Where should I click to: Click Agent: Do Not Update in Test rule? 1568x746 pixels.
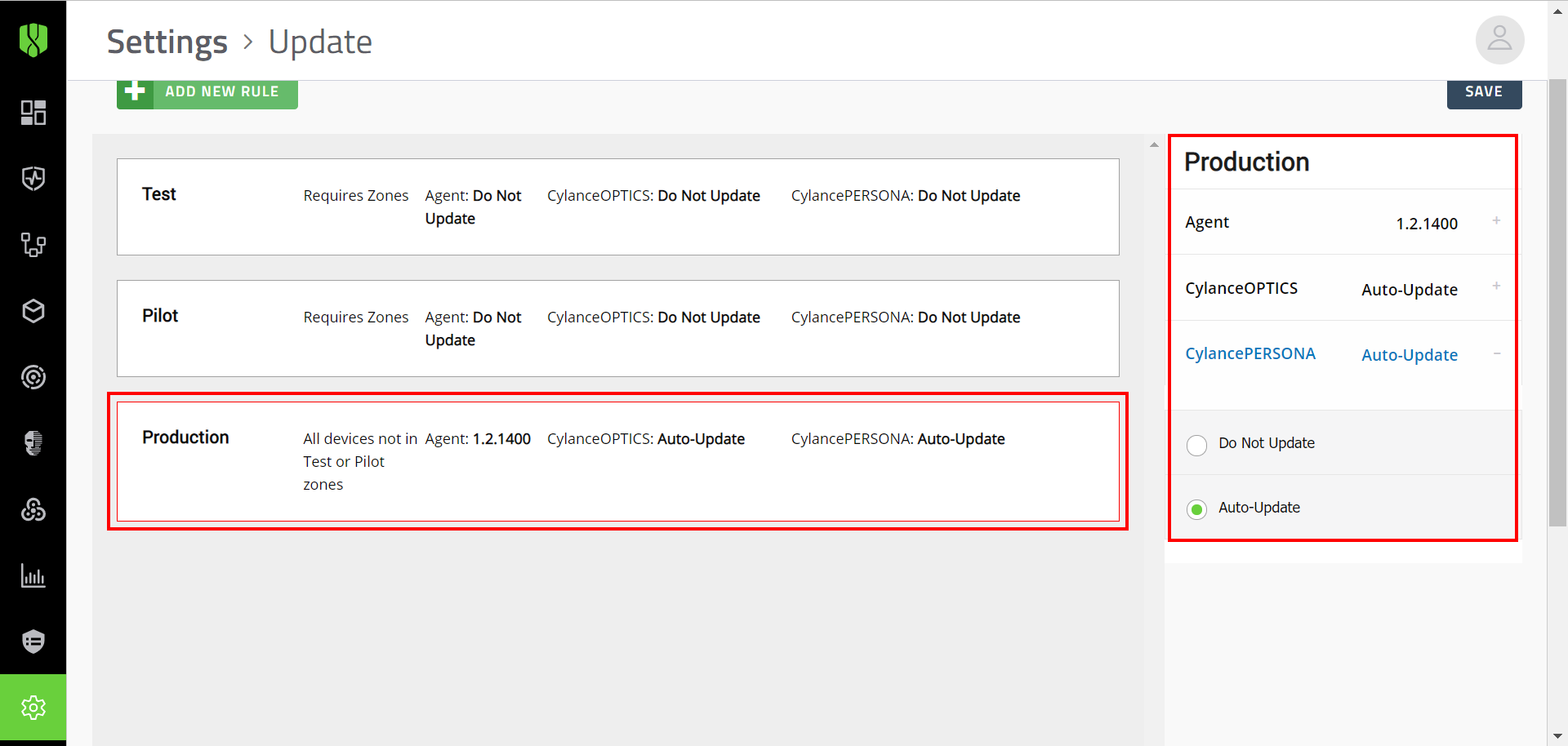[x=474, y=207]
